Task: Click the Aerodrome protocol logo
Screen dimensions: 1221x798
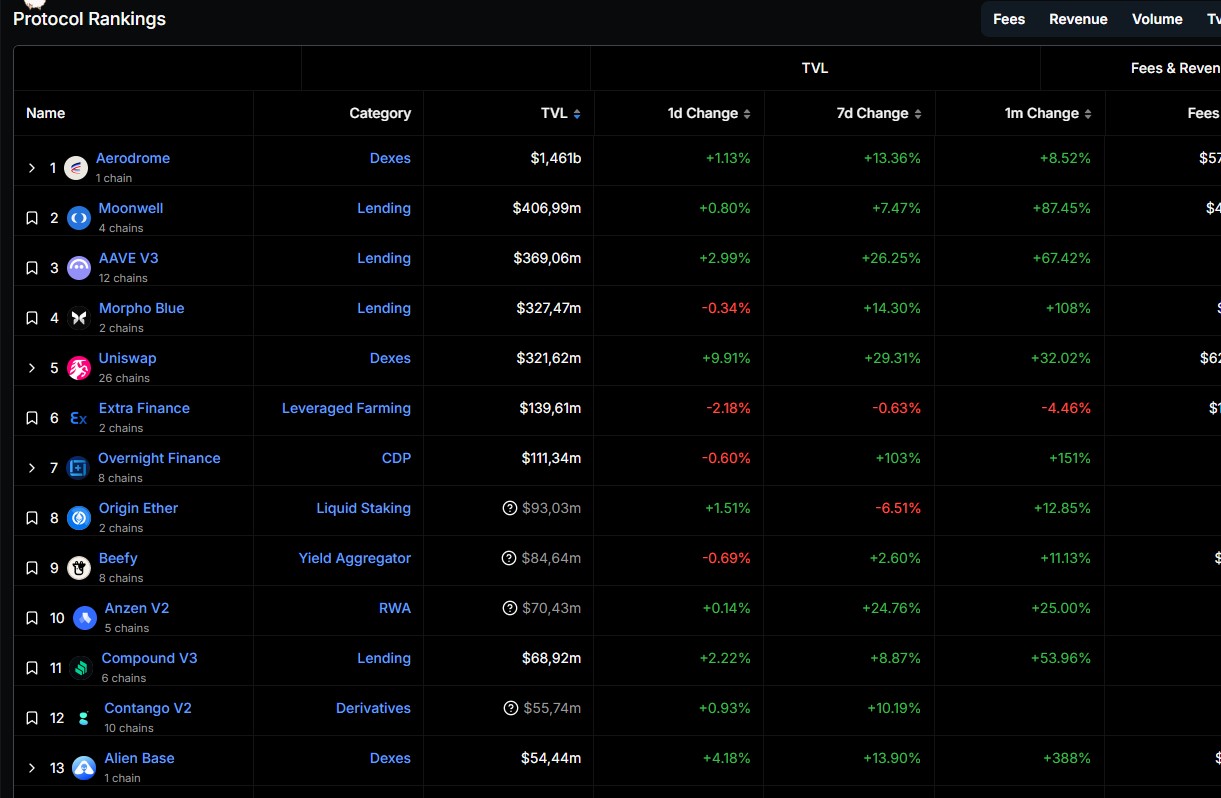Action: pyautogui.click(x=76, y=168)
